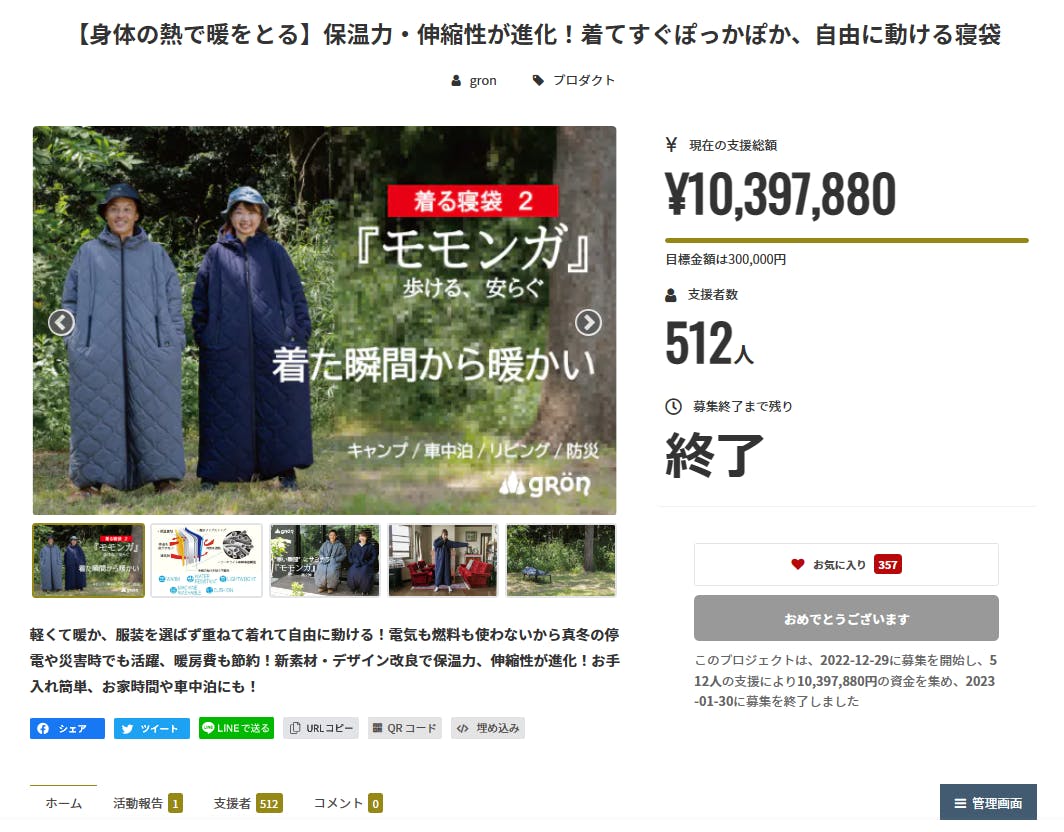Open the 埋め込み embed code option
1064x832 pixels.
pyautogui.click(x=488, y=728)
